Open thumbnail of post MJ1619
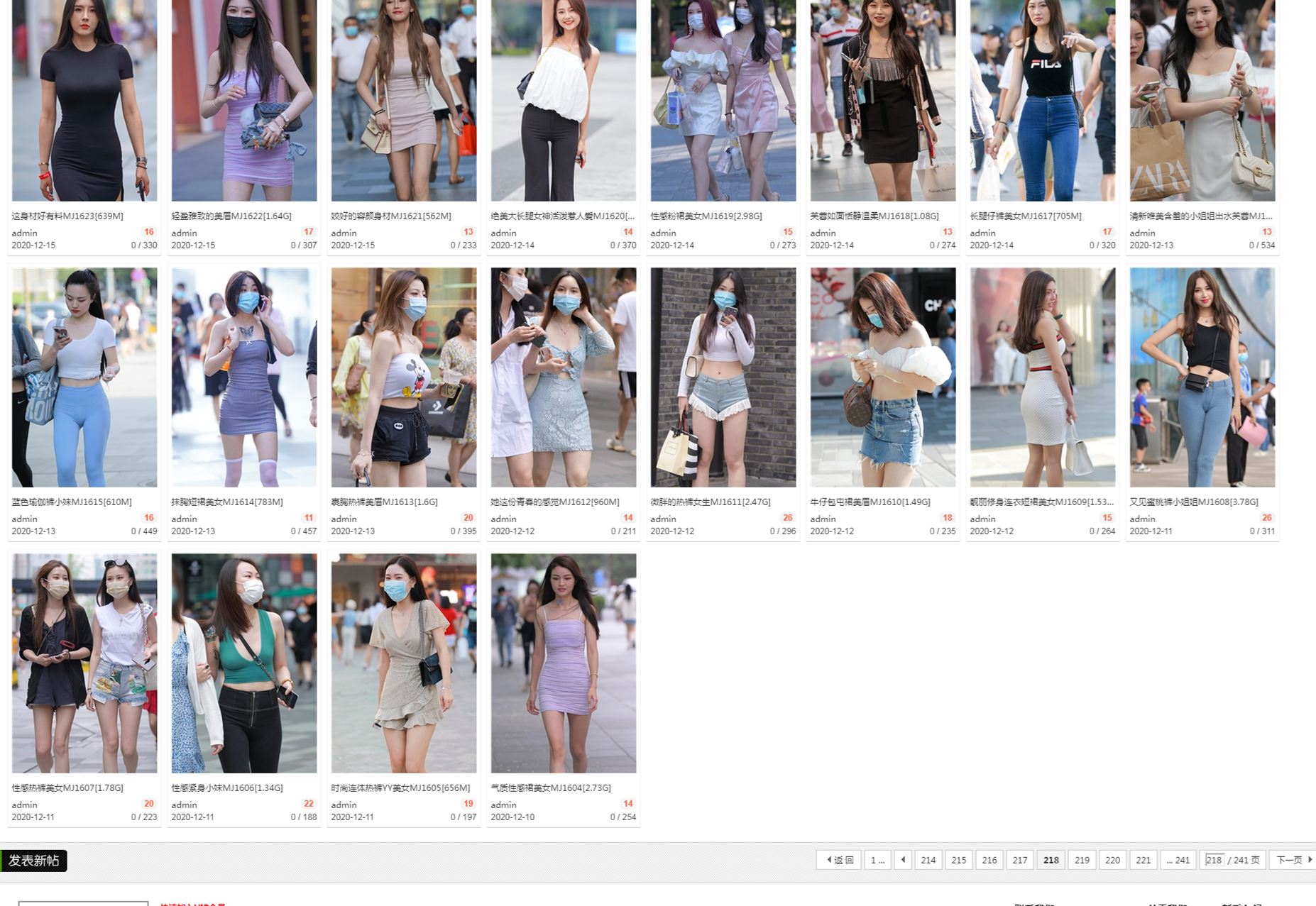1316x906 pixels. (x=723, y=99)
